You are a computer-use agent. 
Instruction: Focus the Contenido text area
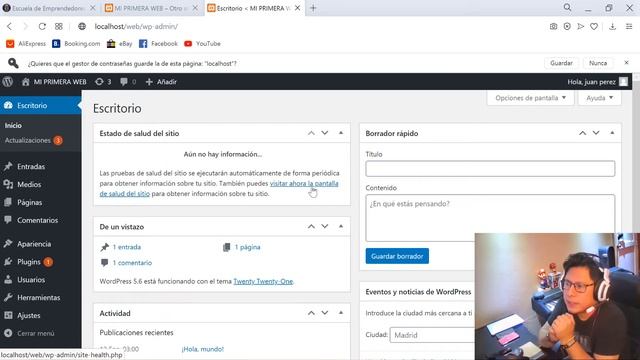[x=490, y=218]
